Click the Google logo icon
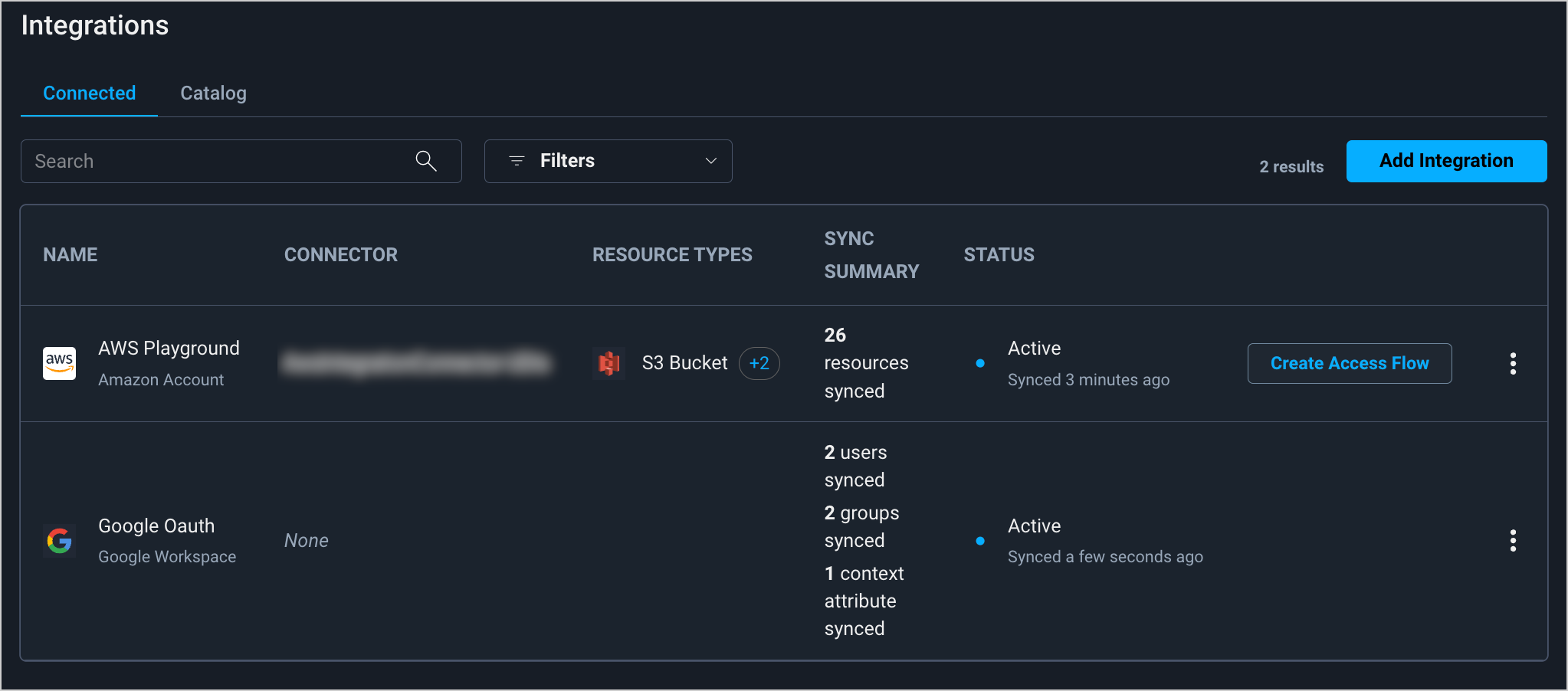 pos(59,541)
